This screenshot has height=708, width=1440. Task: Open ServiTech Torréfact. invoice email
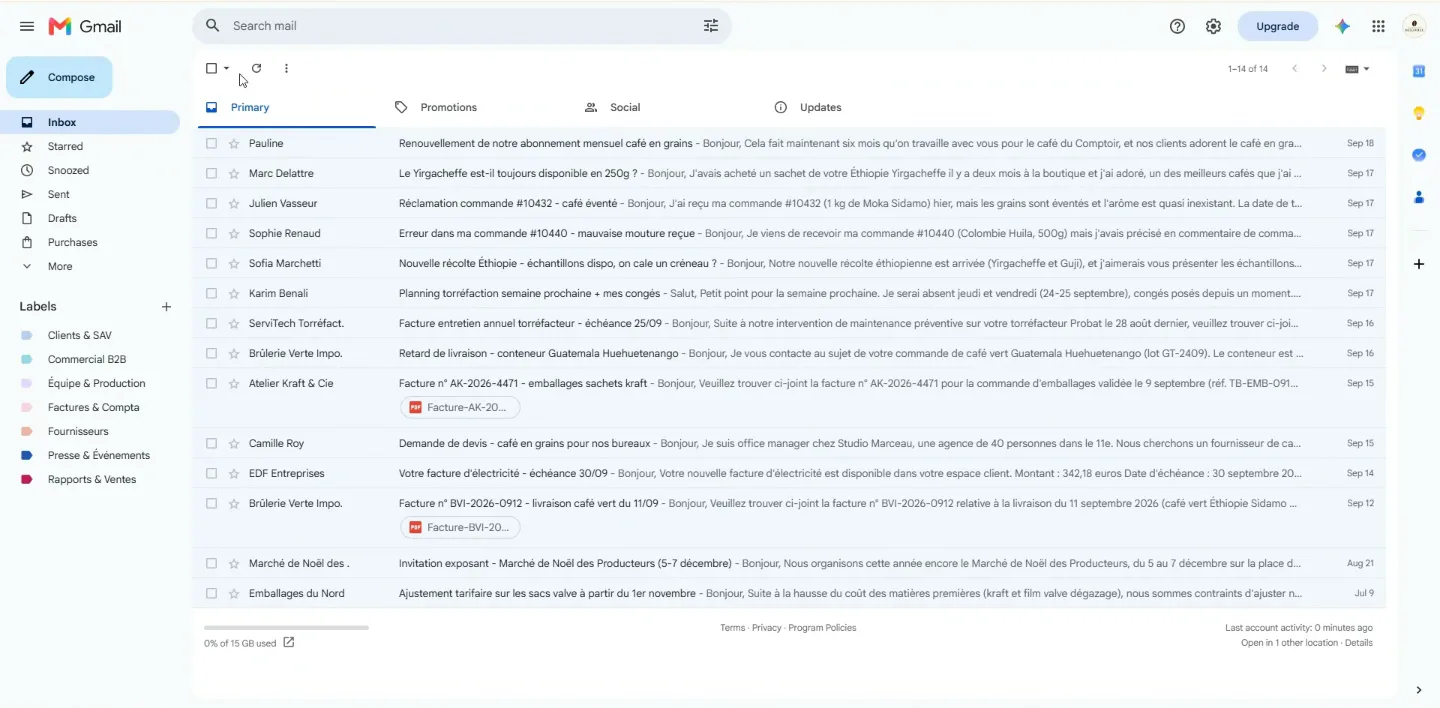click(790, 323)
